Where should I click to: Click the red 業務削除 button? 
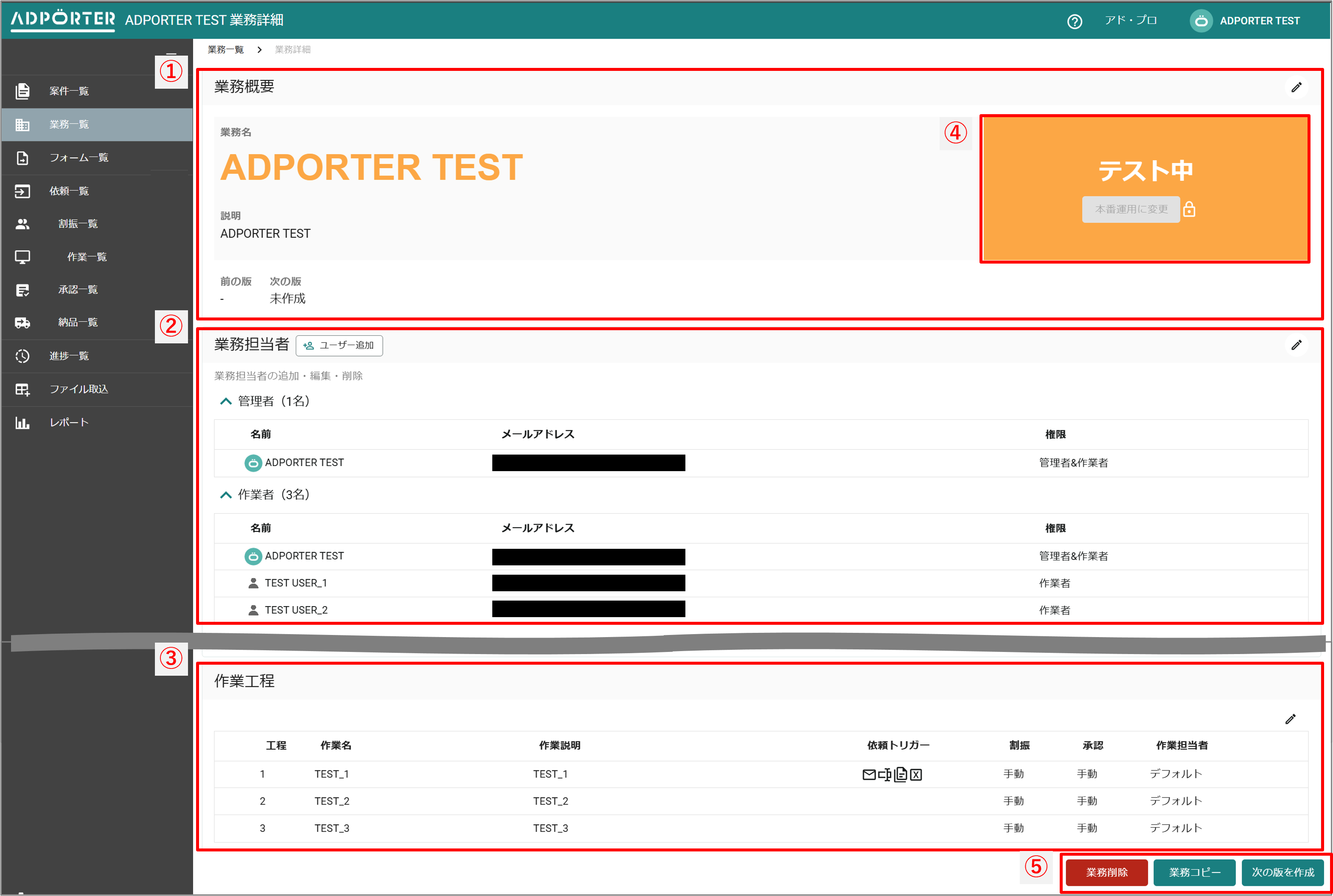pyautogui.click(x=1107, y=872)
